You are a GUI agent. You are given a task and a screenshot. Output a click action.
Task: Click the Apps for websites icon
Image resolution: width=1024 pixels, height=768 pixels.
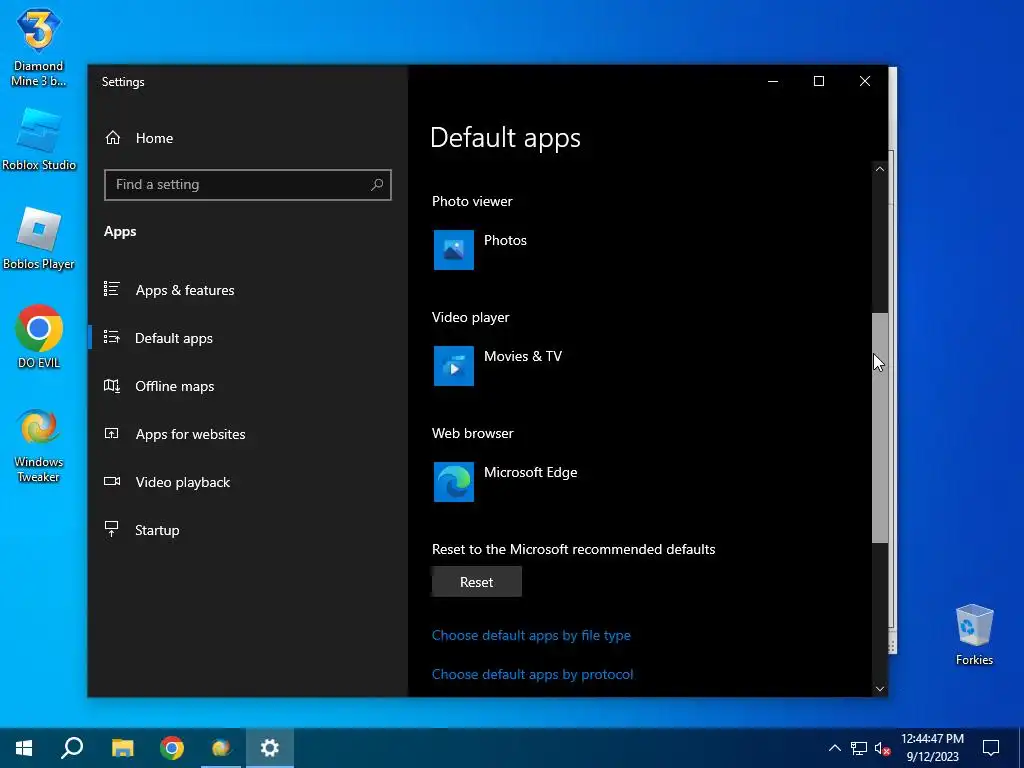point(112,433)
